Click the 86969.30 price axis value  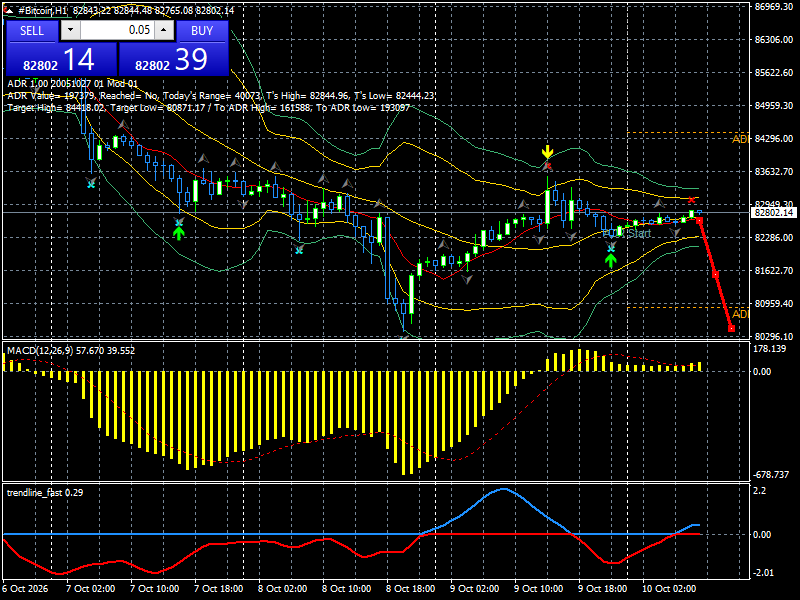click(773, 7)
